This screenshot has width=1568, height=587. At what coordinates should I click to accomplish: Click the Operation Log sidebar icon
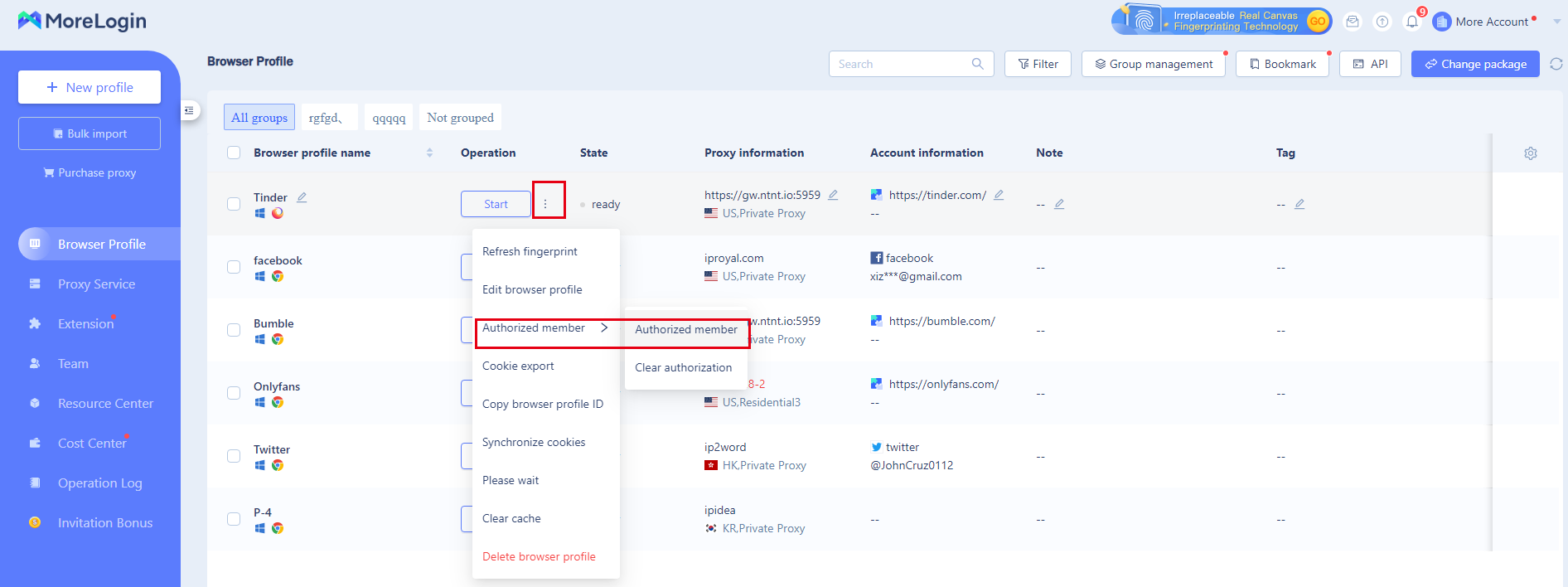click(35, 483)
